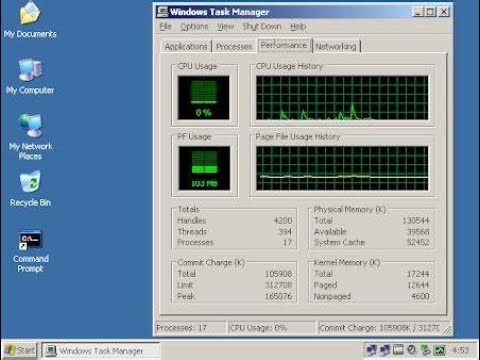The height and width of the screenshot is (360, 480).
Task: Click the Threads value 394
Action: click(x=285, y=231)
